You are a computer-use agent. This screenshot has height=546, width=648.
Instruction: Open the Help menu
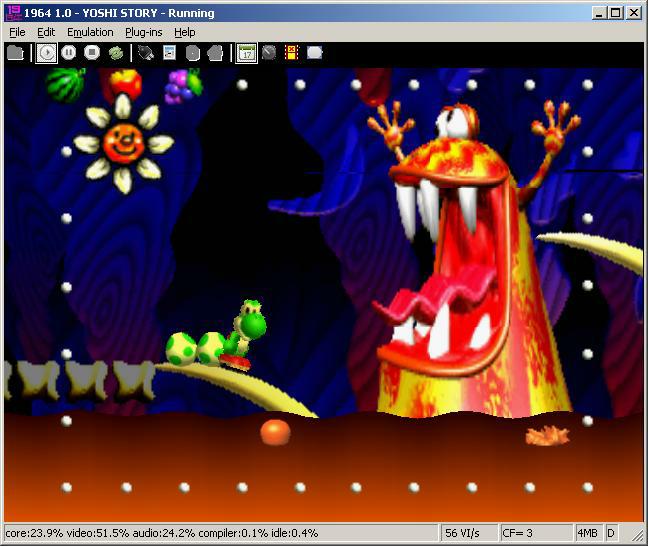pos(185,32)
